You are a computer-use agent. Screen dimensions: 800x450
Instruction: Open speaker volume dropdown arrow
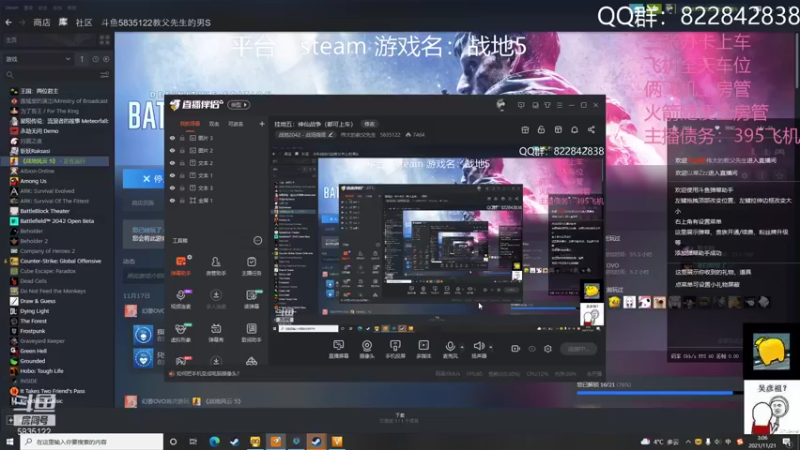(x=491, y=347)
